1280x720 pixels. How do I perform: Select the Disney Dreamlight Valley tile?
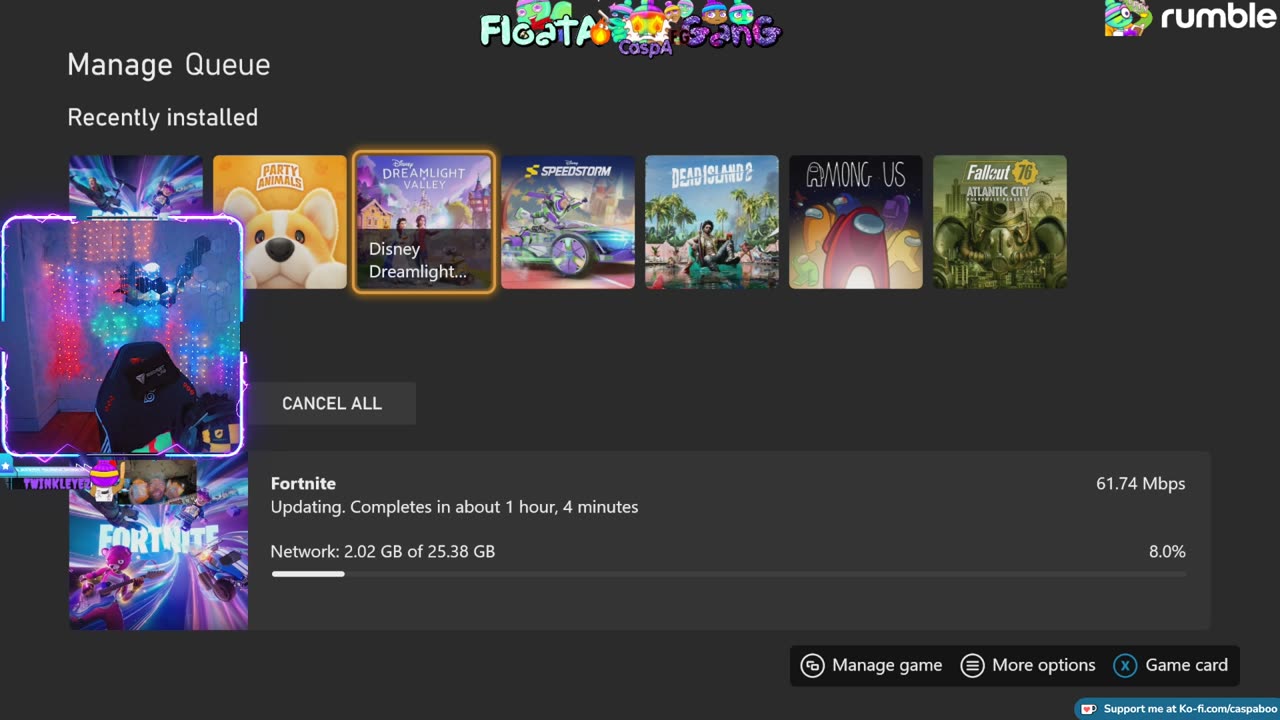(x=424, y=222)
